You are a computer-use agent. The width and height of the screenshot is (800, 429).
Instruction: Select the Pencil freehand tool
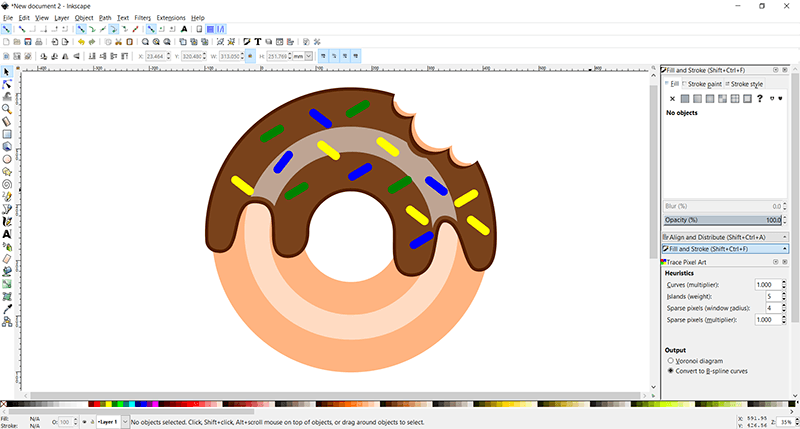click(7, 196)
